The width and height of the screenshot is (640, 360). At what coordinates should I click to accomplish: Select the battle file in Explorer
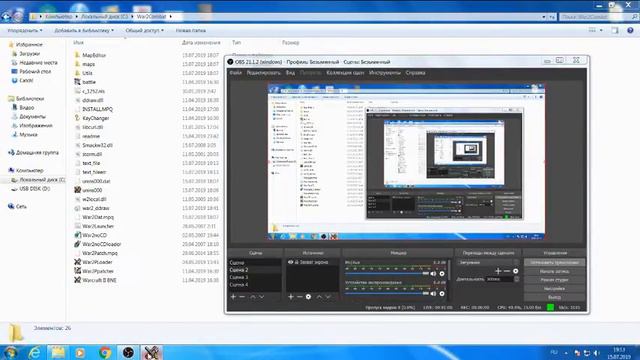(x=89, y=82)
